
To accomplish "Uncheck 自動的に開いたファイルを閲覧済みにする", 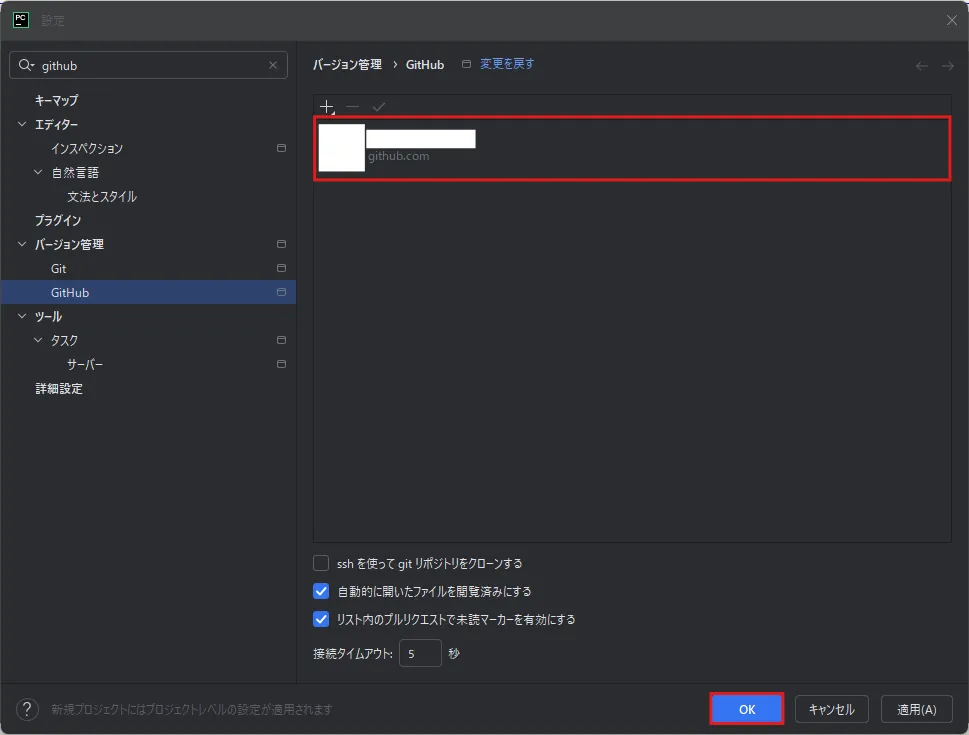I will [321, 591].
